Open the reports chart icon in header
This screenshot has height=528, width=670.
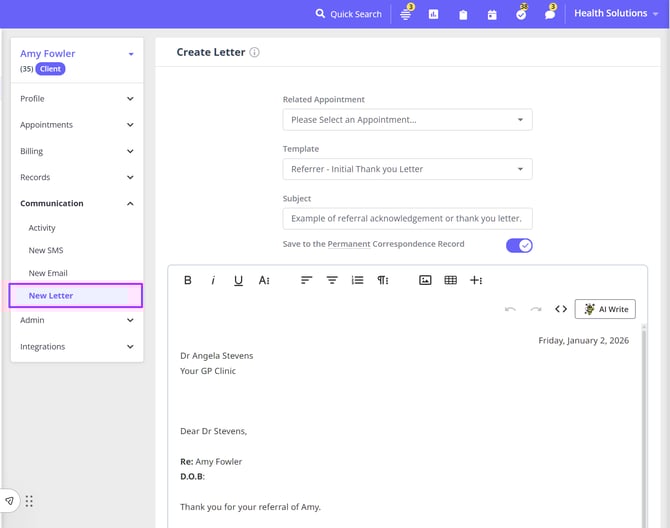[434, 14]
